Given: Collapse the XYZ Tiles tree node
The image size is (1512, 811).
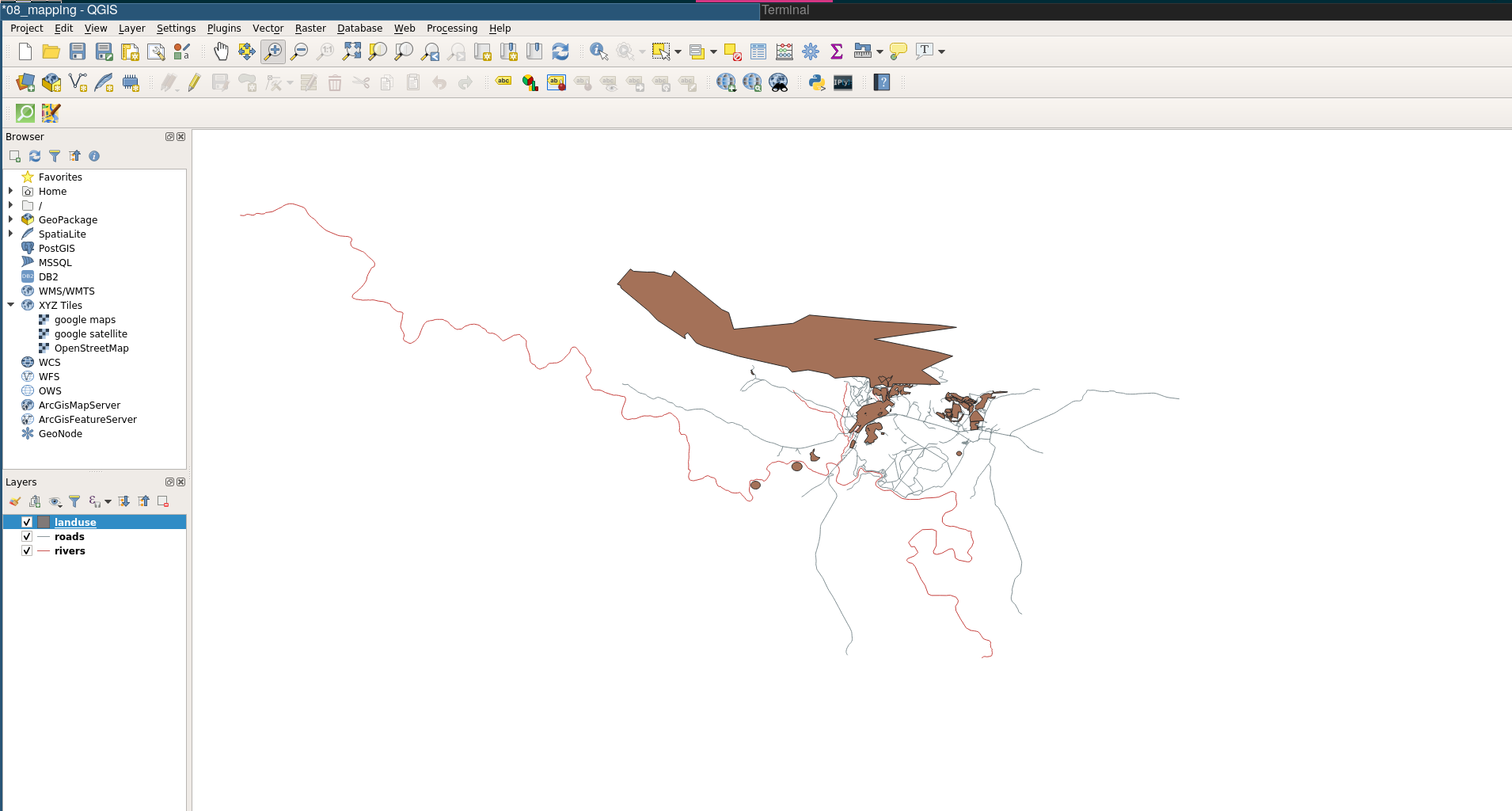Looking at the screenshot, I should (x=11, y=305).
